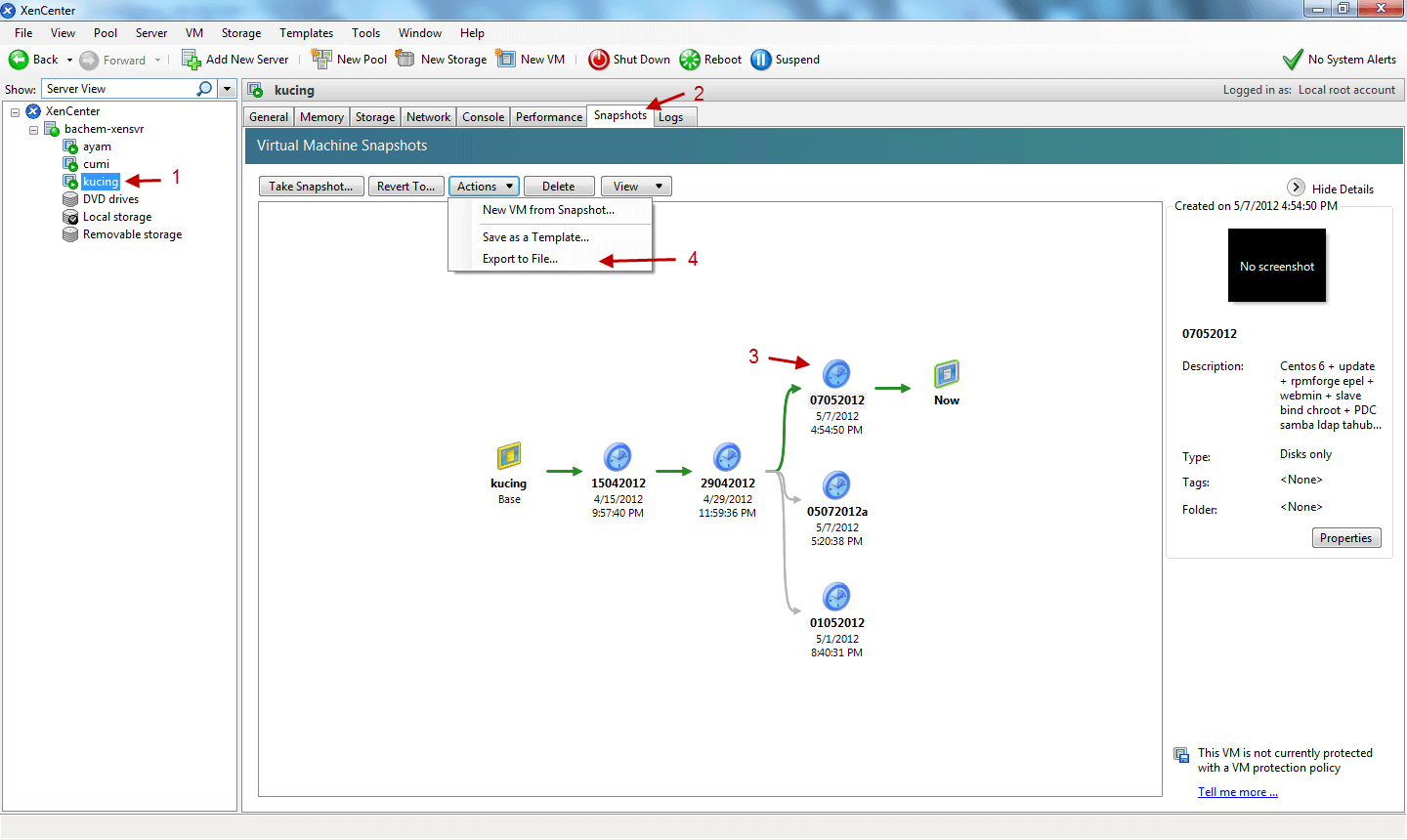Image resolution: width=1407 pixels, height=840 pixels.
Task: Open the Server View dropdown arrow
Action: pos(227,89)
